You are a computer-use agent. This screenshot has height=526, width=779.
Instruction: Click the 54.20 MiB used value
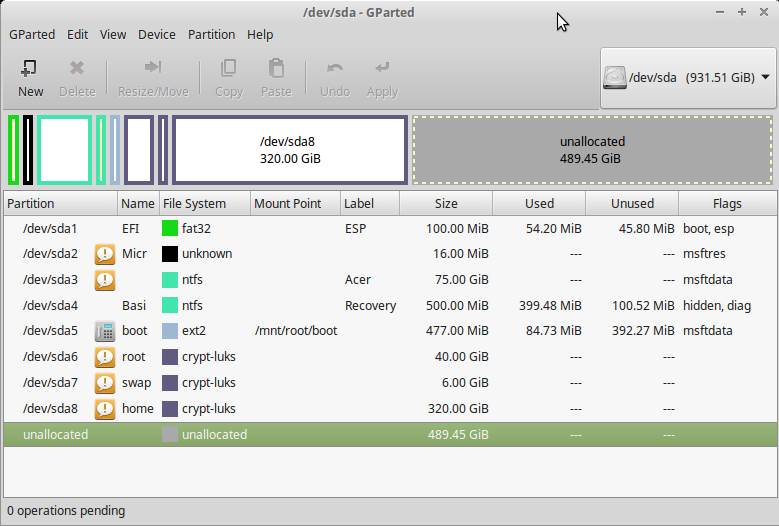point(553,228)
